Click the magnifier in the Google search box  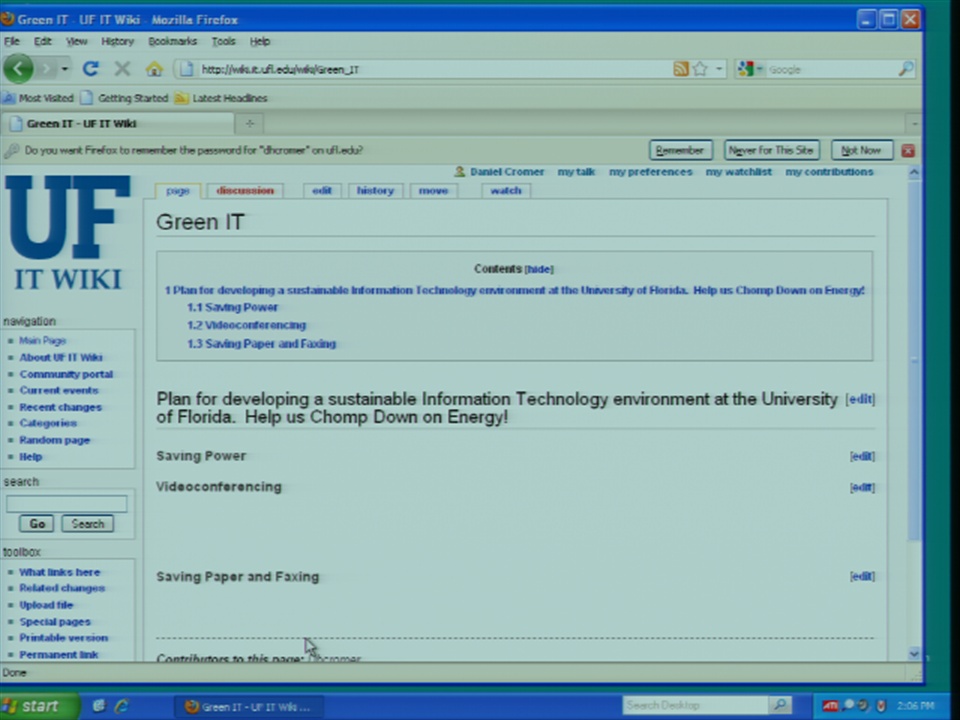pyautogui.click(x=906, y=69)
